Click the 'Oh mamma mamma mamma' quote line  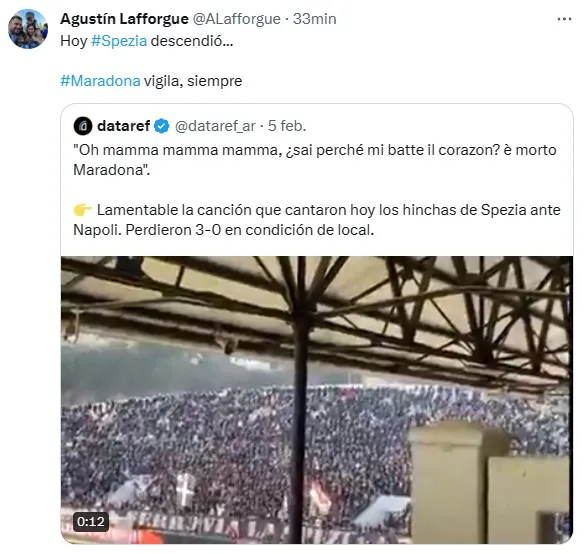(x=315, y=160)
